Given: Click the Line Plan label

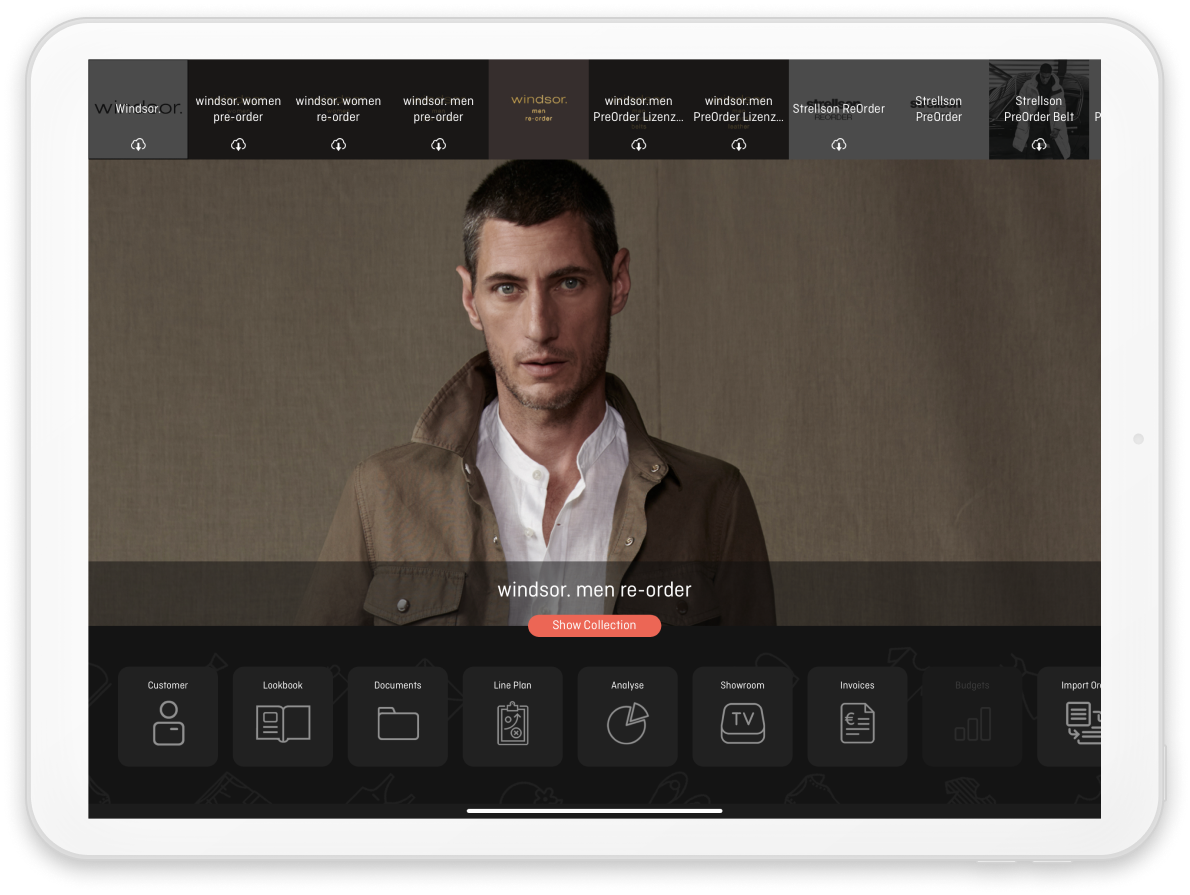Looking at the screenshot, I should click(x=512, y=685).
